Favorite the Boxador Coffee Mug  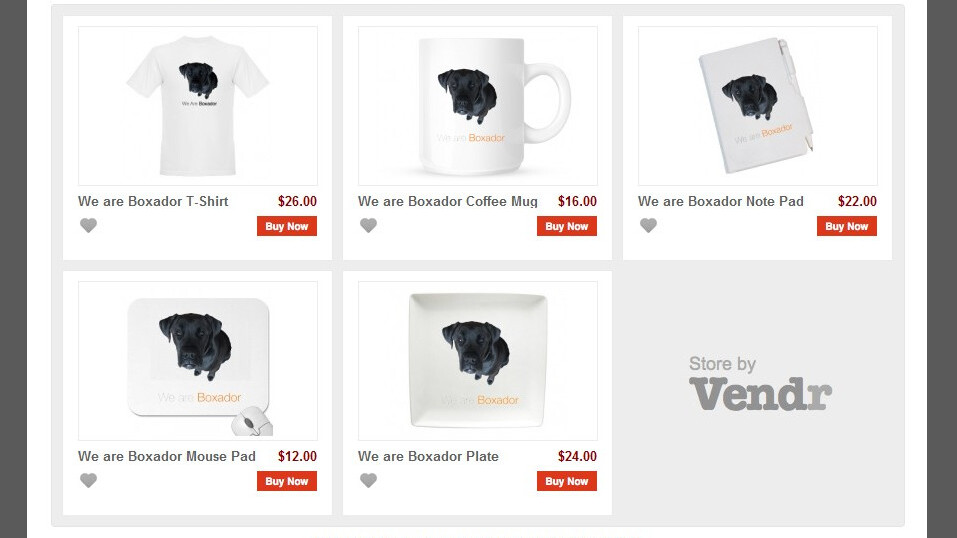click(x=369, y=226)
